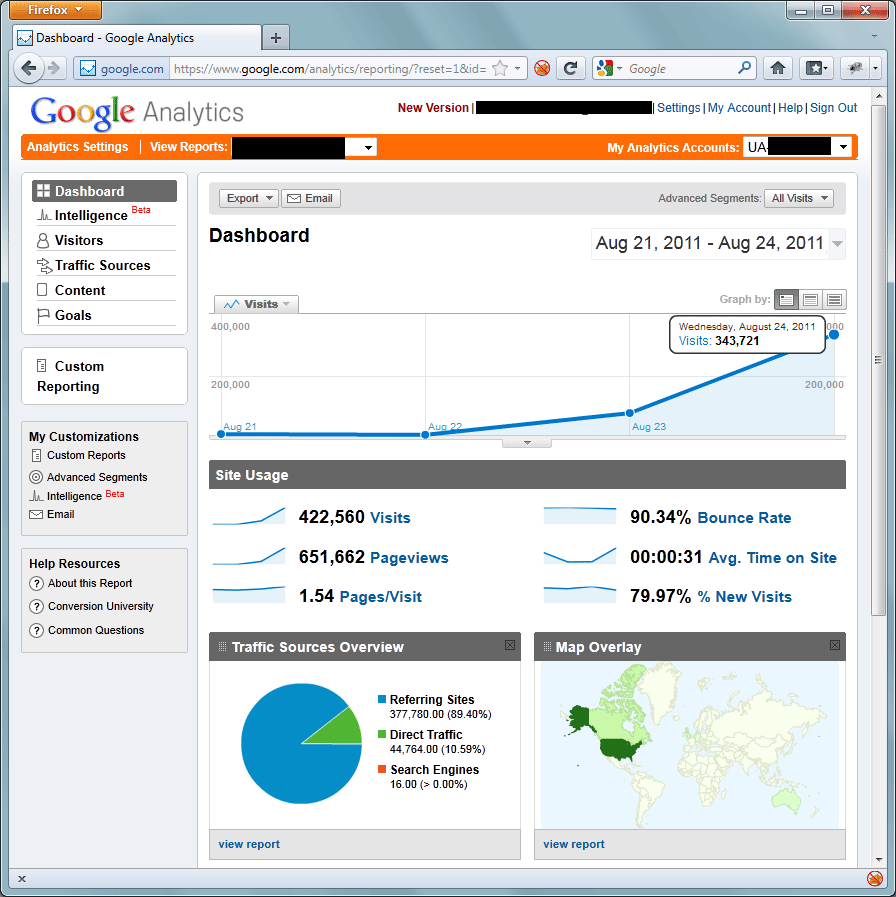This screenshot has height=897, width=896.
Task: Click the Reload page icon
Action: click(x=570, y=69)
